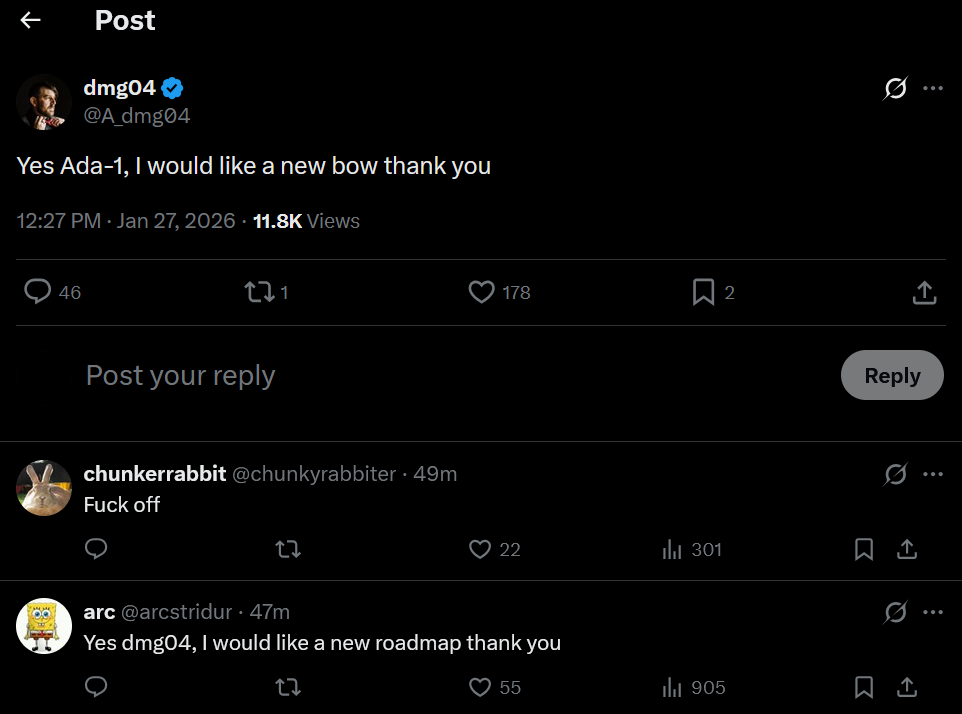This screenshot has height=714, width=962.
Task: Open the more options menu on dmg04's post
Action: [x=933, y=88]
